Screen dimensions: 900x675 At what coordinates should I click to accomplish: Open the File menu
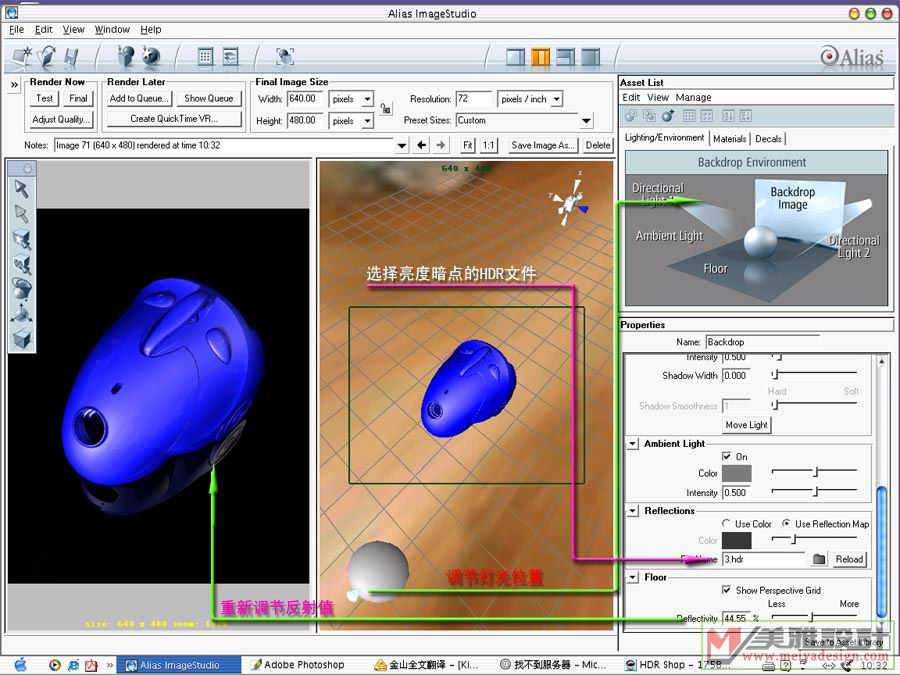[x=17, y=29]
